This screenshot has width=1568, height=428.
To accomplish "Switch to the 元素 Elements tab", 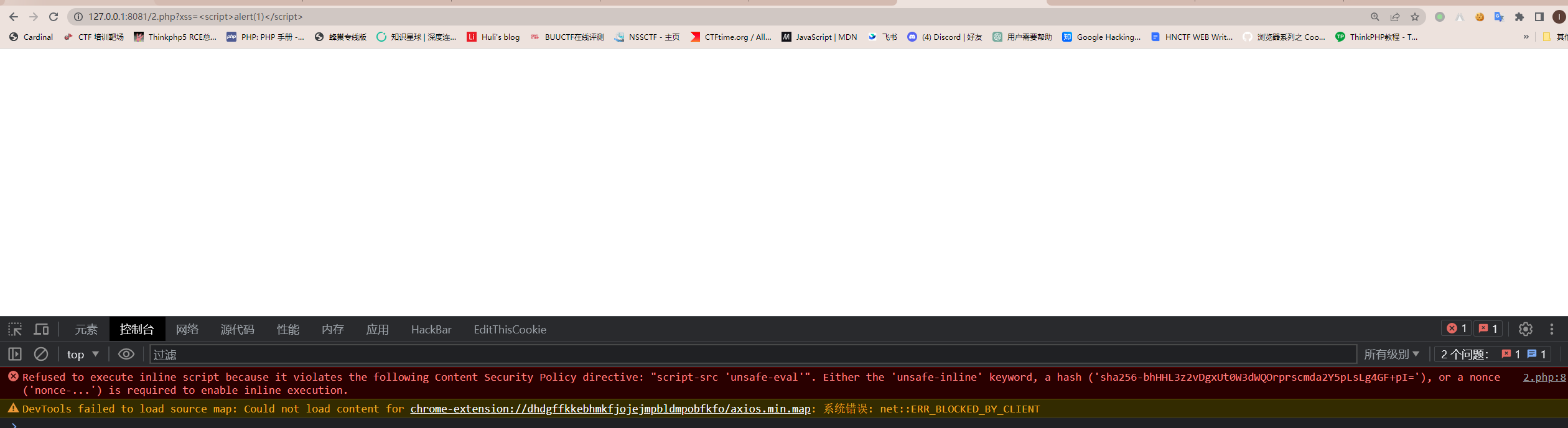I will tap(86, 329).
